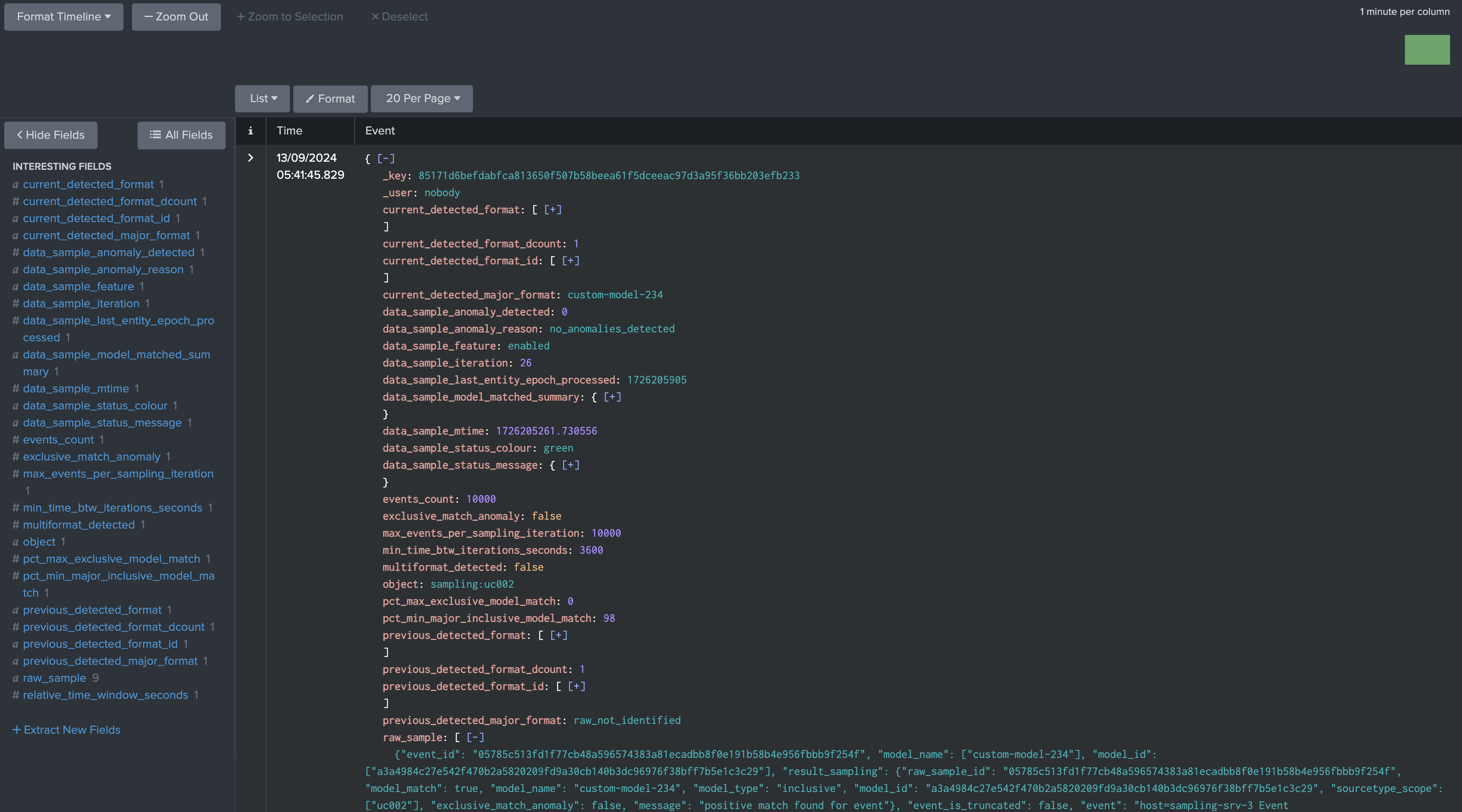The height and width of the screenshot is (812, 1462).
Task: Select data_sample_model_matched_summary sidebar field
Action: 116,363
